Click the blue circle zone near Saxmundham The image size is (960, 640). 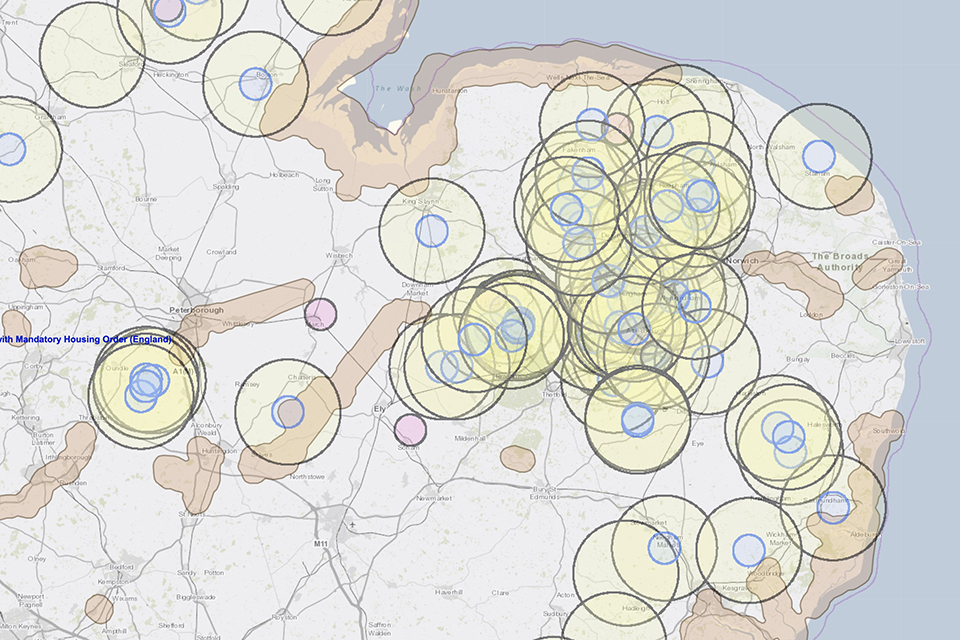point(832,508)
